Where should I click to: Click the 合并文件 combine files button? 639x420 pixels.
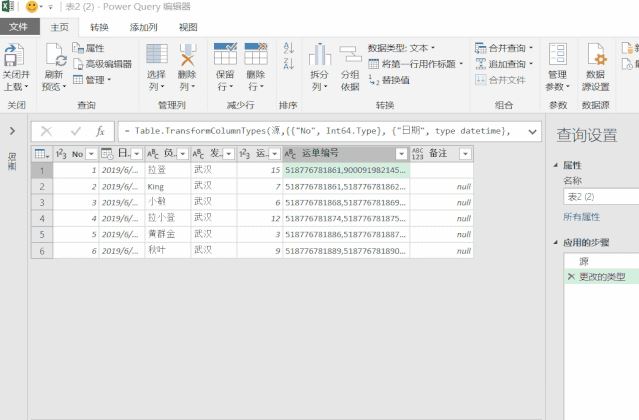500,80
